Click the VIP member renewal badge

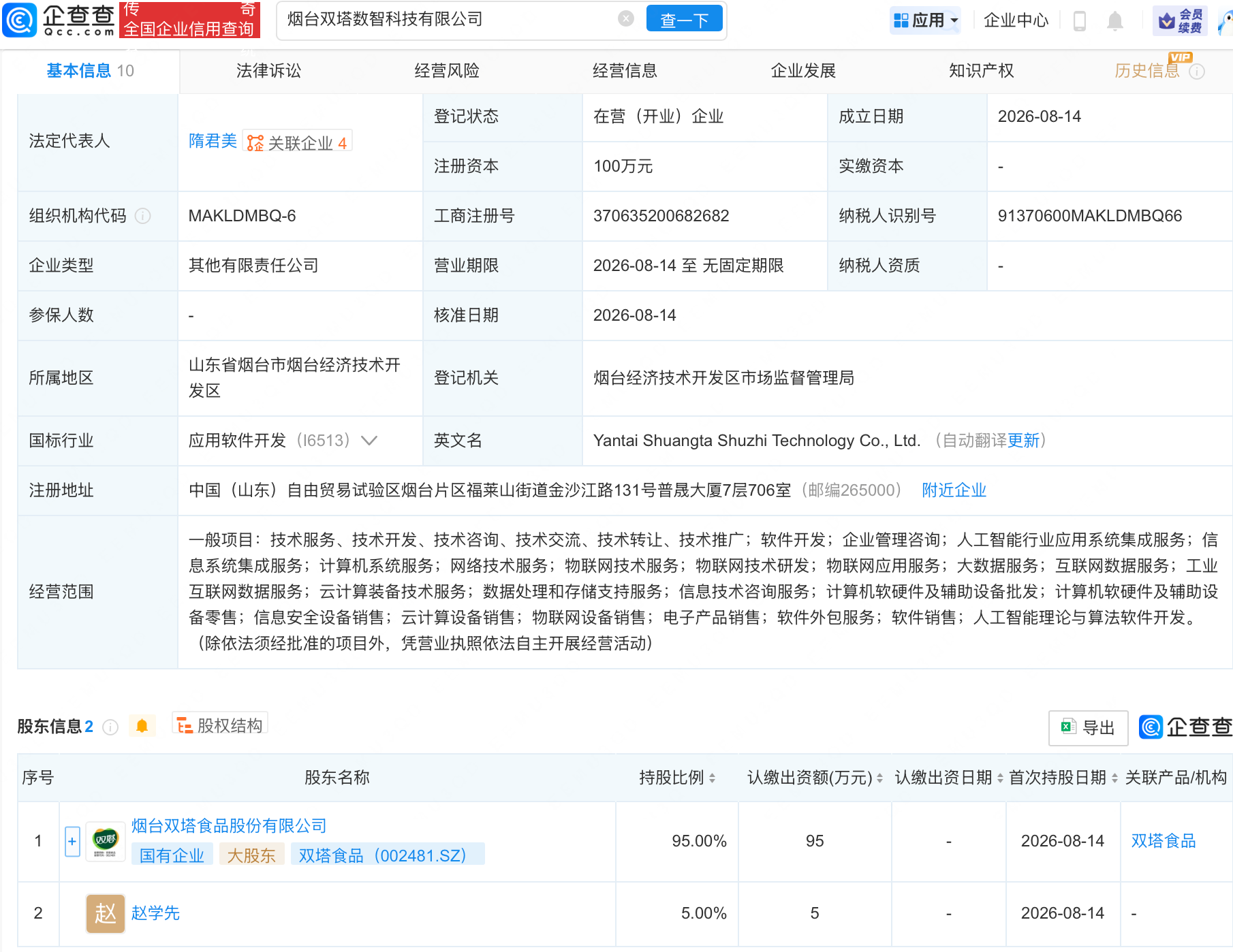[1181, 21]
